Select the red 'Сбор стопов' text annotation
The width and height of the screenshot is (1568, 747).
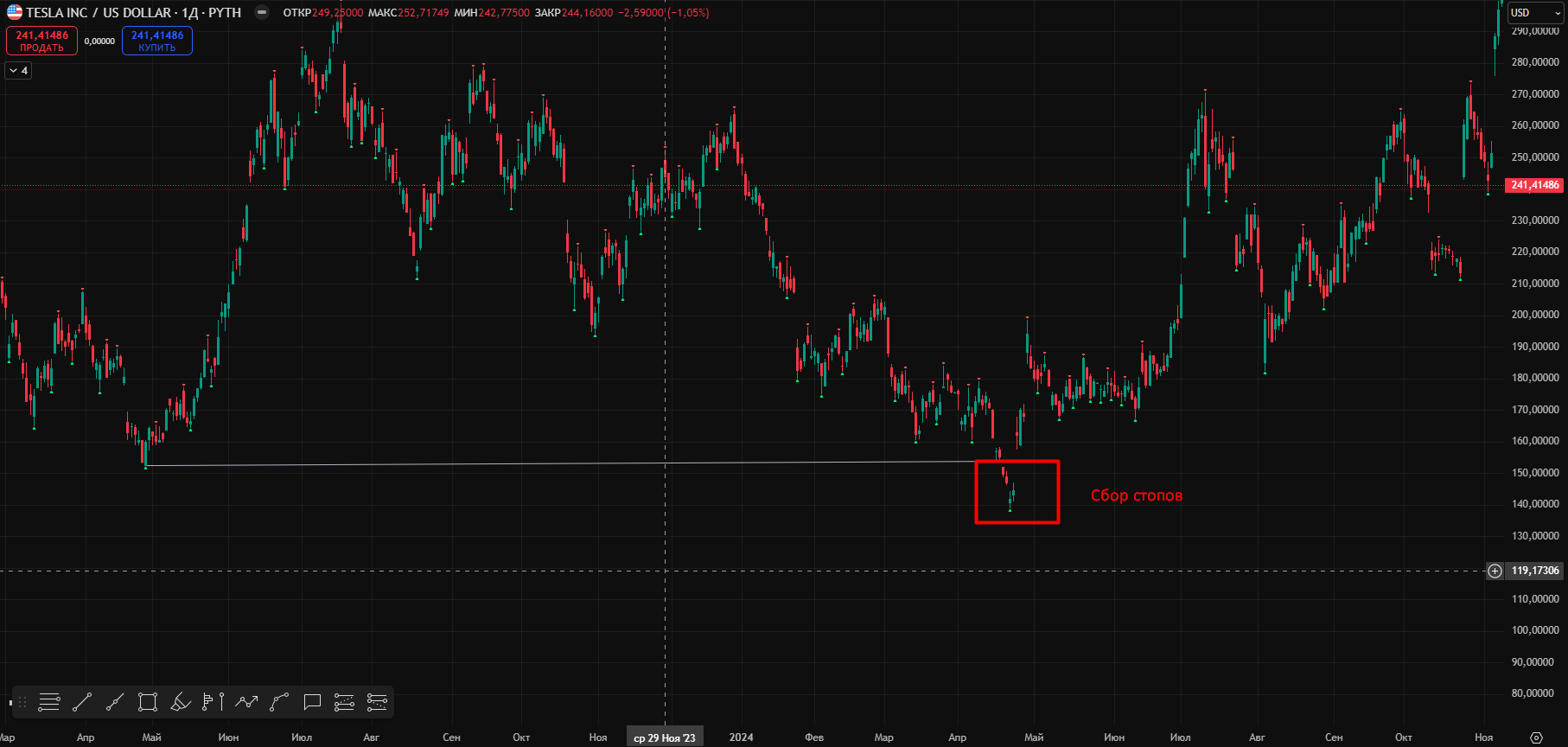(x=1136, y=495)
